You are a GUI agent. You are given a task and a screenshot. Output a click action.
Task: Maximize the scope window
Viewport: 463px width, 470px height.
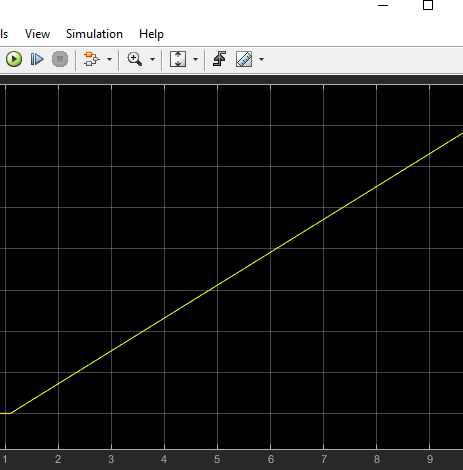coord(428,5)
